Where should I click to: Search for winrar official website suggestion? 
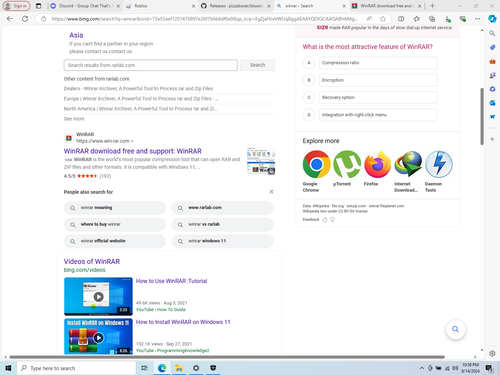115,241
